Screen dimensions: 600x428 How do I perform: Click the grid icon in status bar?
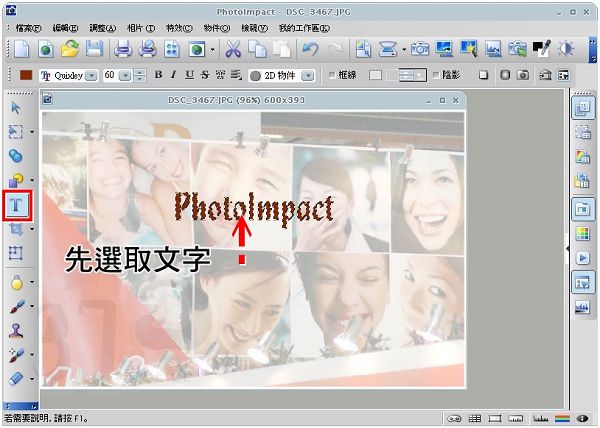click(475, 419)
